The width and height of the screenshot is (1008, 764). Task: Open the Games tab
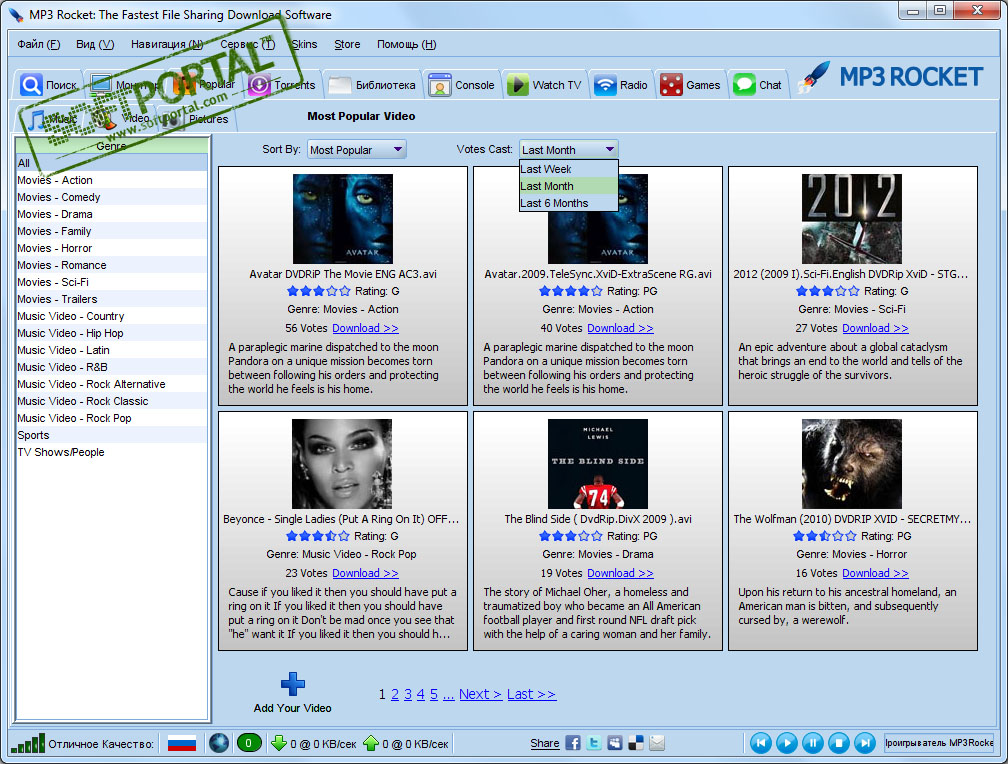click(690, 85)
